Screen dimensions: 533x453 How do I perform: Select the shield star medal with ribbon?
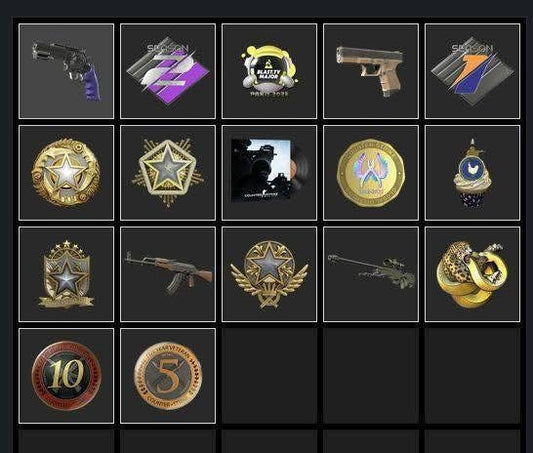point(66,274)
